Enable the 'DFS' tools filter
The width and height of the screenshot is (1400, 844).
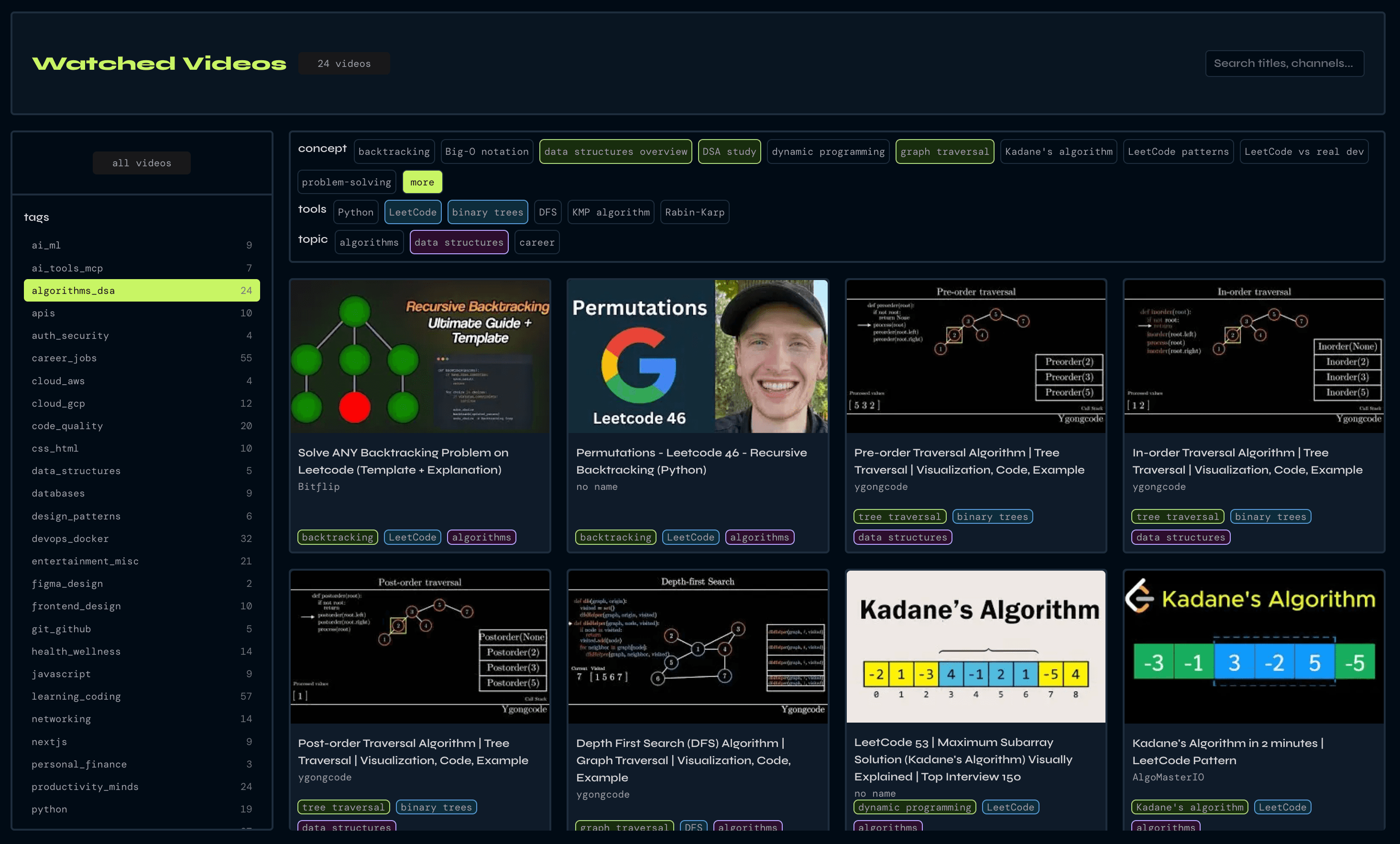[x=548, y=212]
